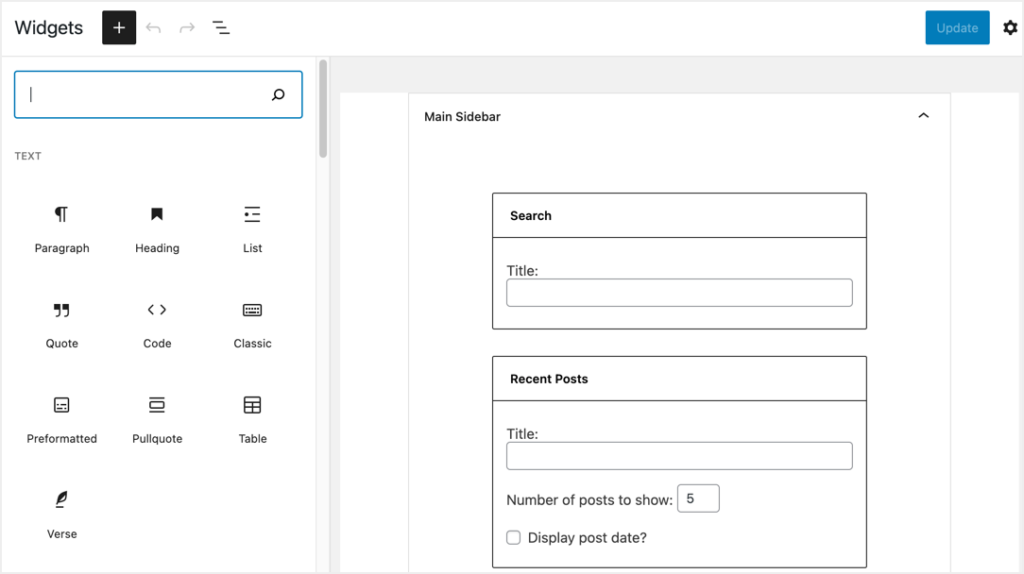Add a Table block
The height and width of the screenshot is (574, 1024).
point(252,419)
